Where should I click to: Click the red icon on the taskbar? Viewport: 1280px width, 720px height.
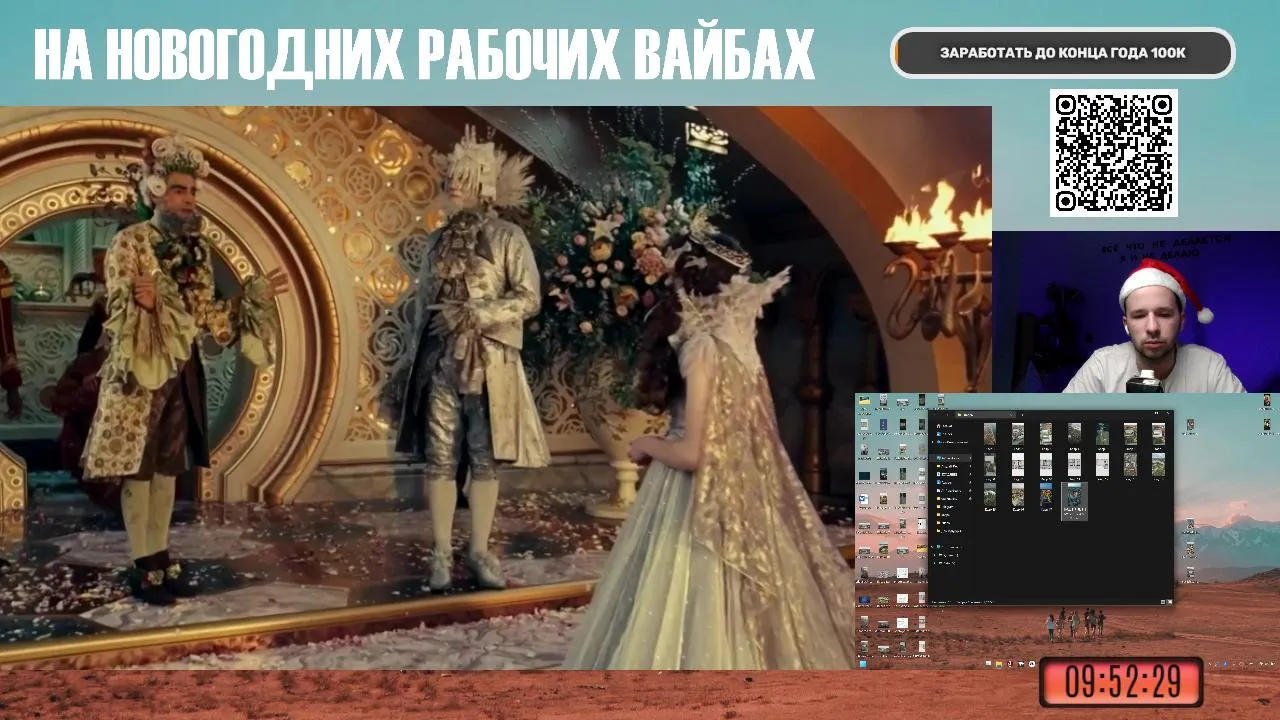pos(1010,664)
